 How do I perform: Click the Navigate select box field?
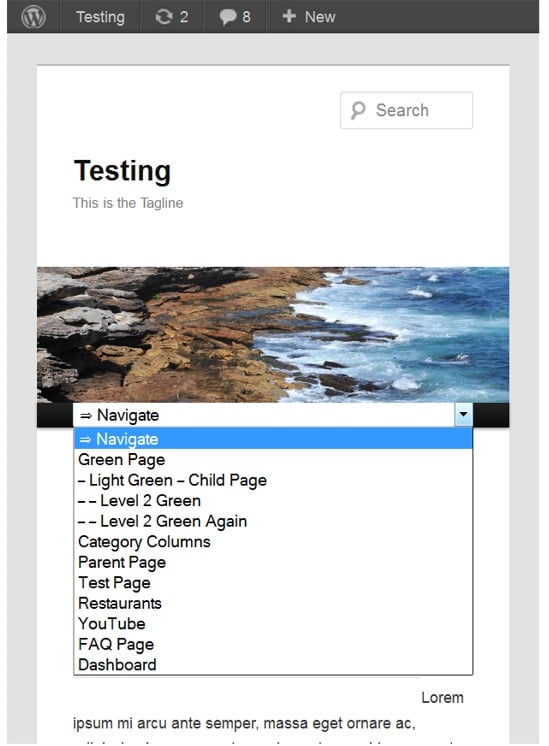click(x=273, y=415)
